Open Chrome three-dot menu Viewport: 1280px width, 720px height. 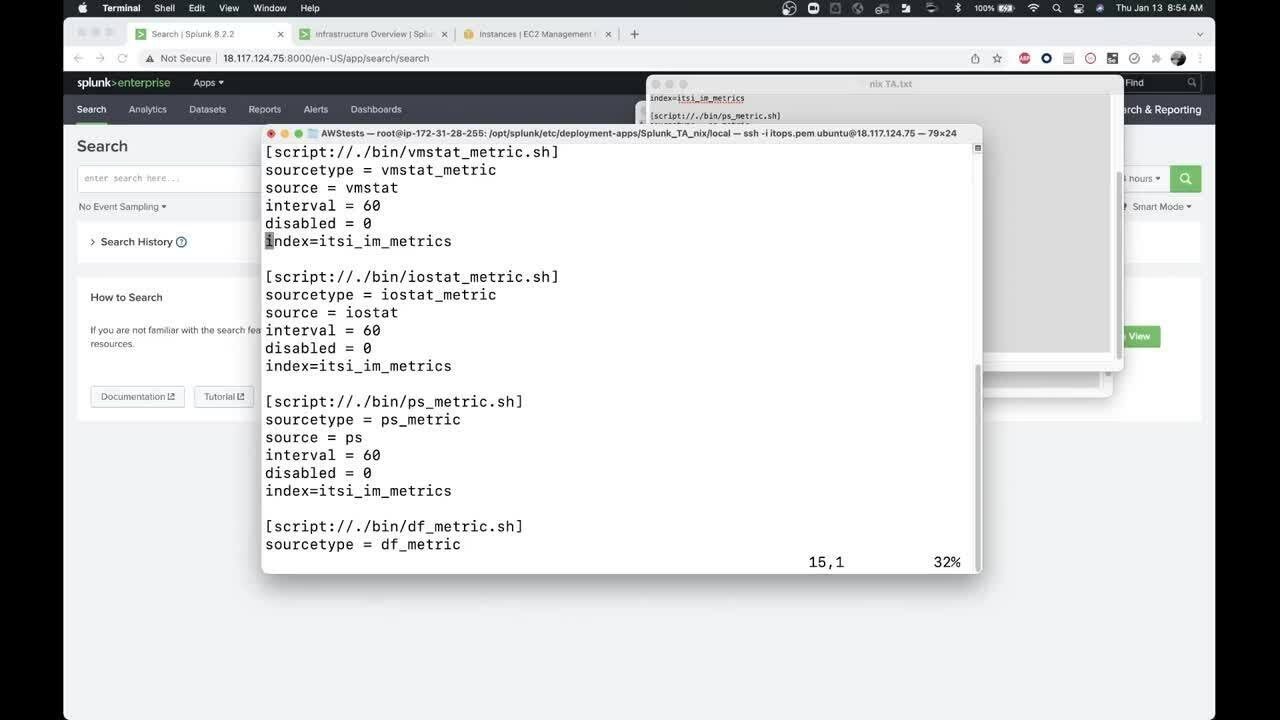click(x=1200, y=58)
